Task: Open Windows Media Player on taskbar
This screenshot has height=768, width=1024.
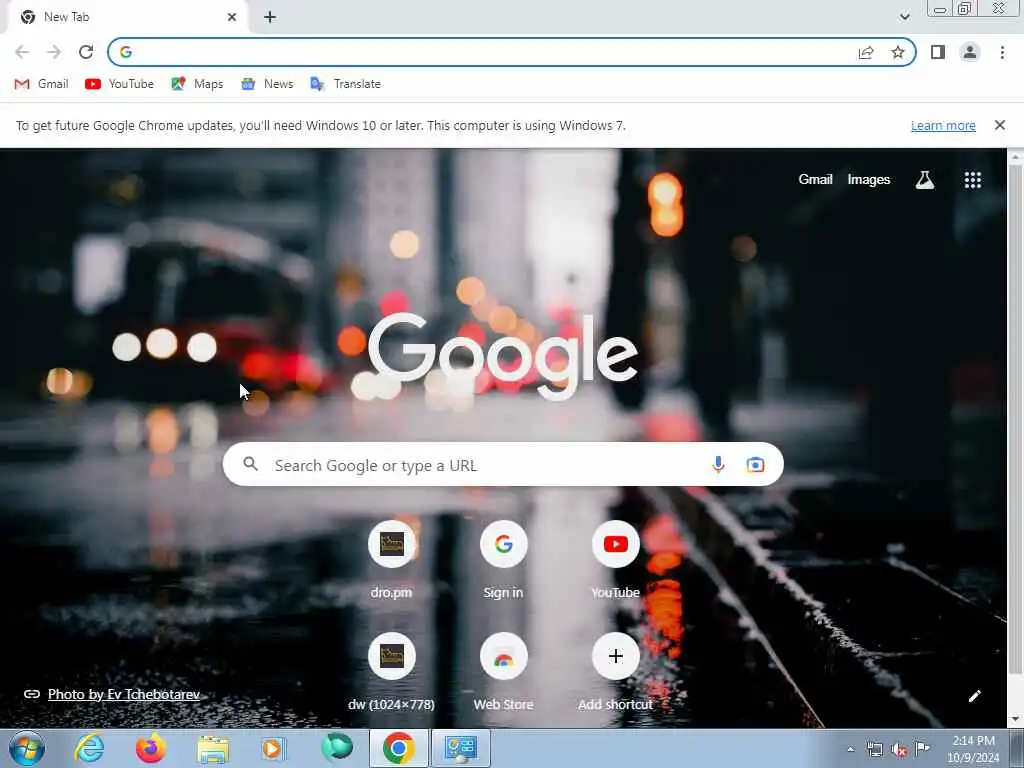Action: (274, 748)
